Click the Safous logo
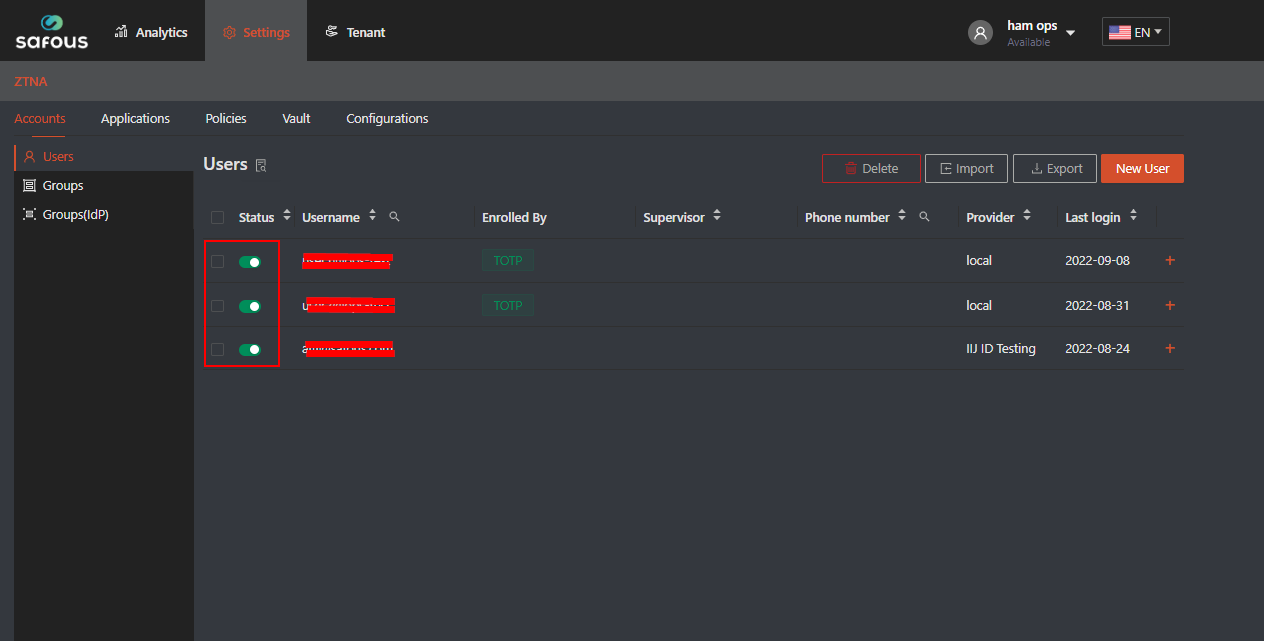The image size is (1264, 641). [51, 31]
